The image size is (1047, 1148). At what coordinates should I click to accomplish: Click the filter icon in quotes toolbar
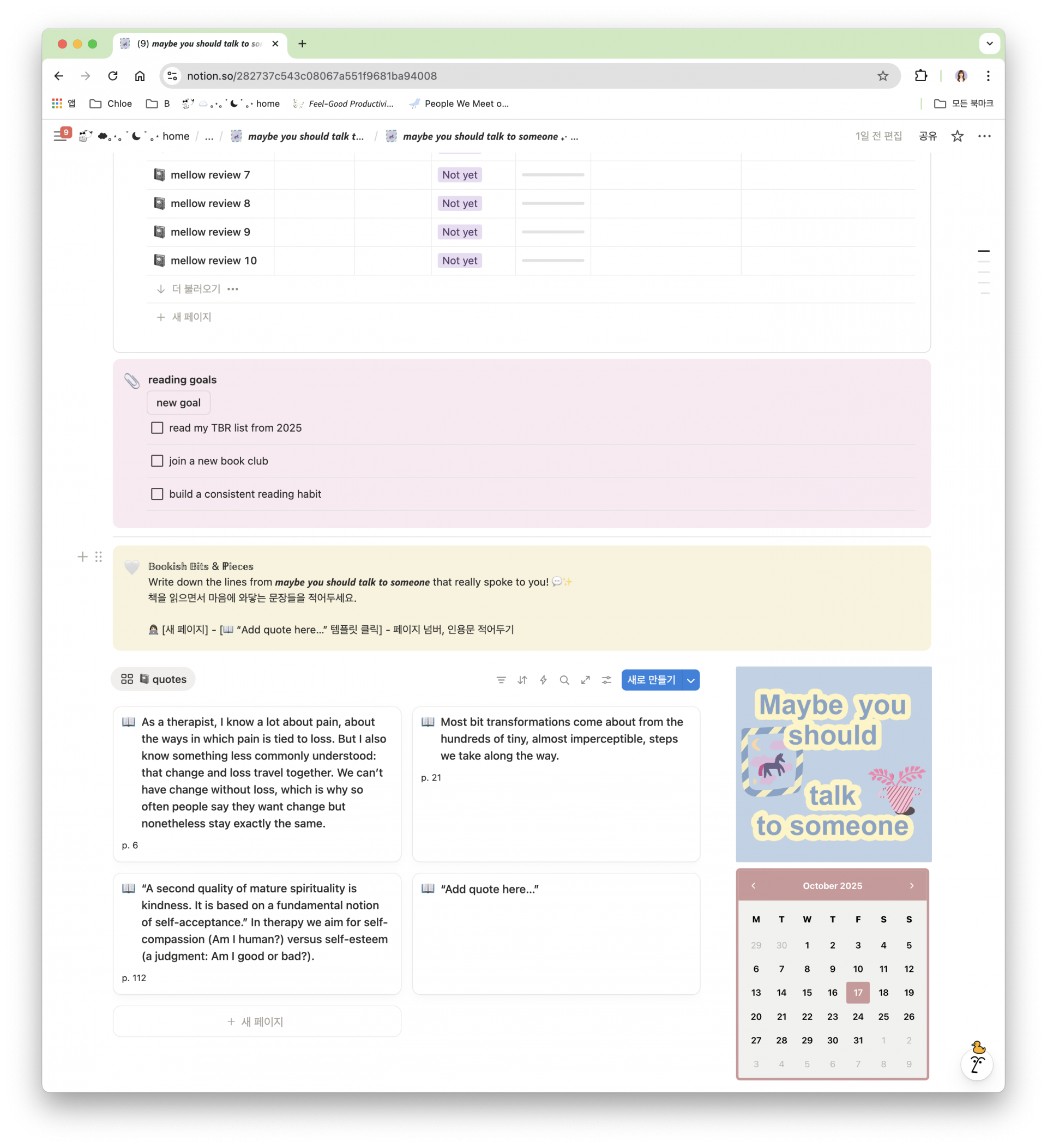click(x=501, y=680)
